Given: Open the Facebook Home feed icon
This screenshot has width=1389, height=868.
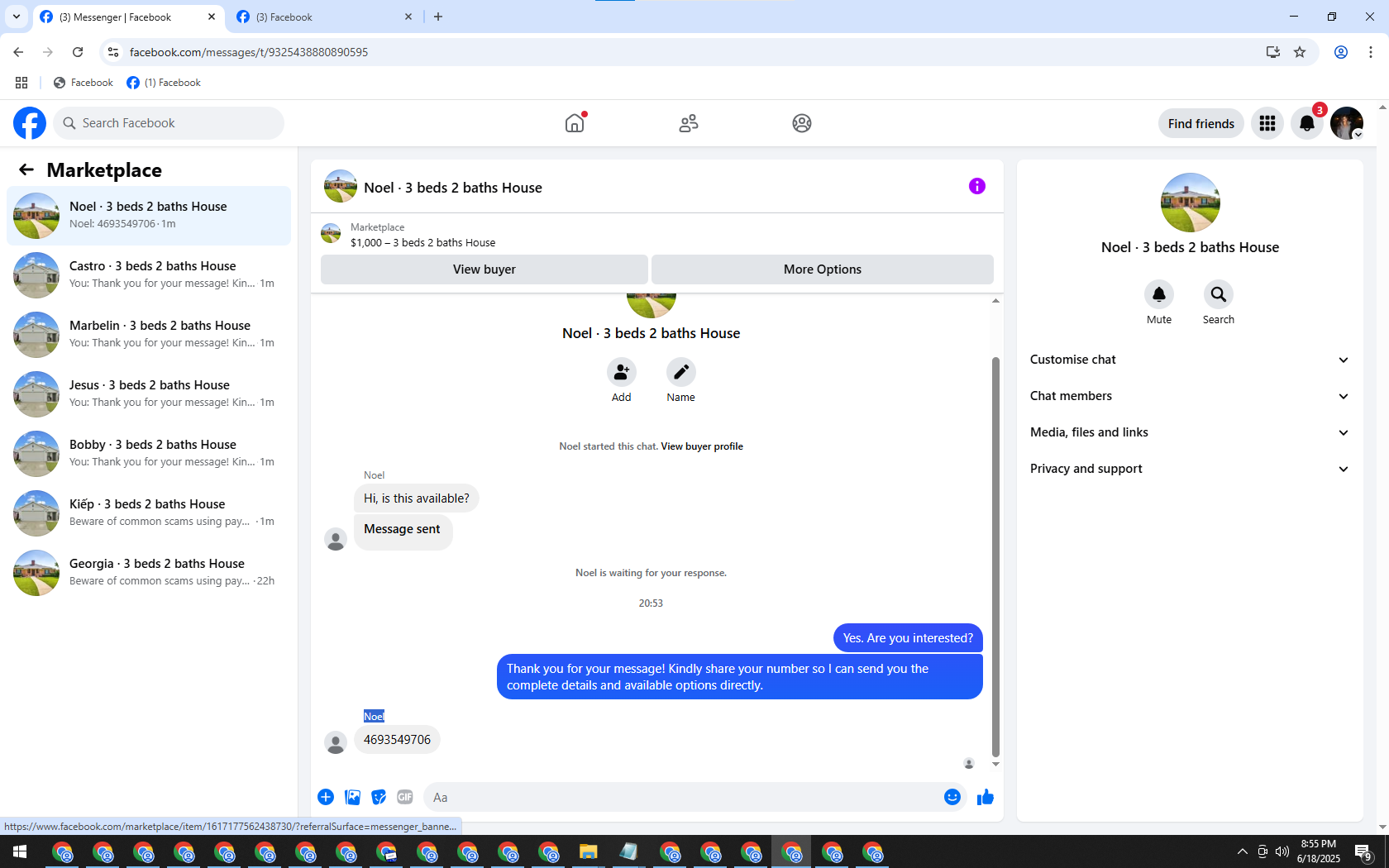Looking at the screenshot, I should coord(575,123).
